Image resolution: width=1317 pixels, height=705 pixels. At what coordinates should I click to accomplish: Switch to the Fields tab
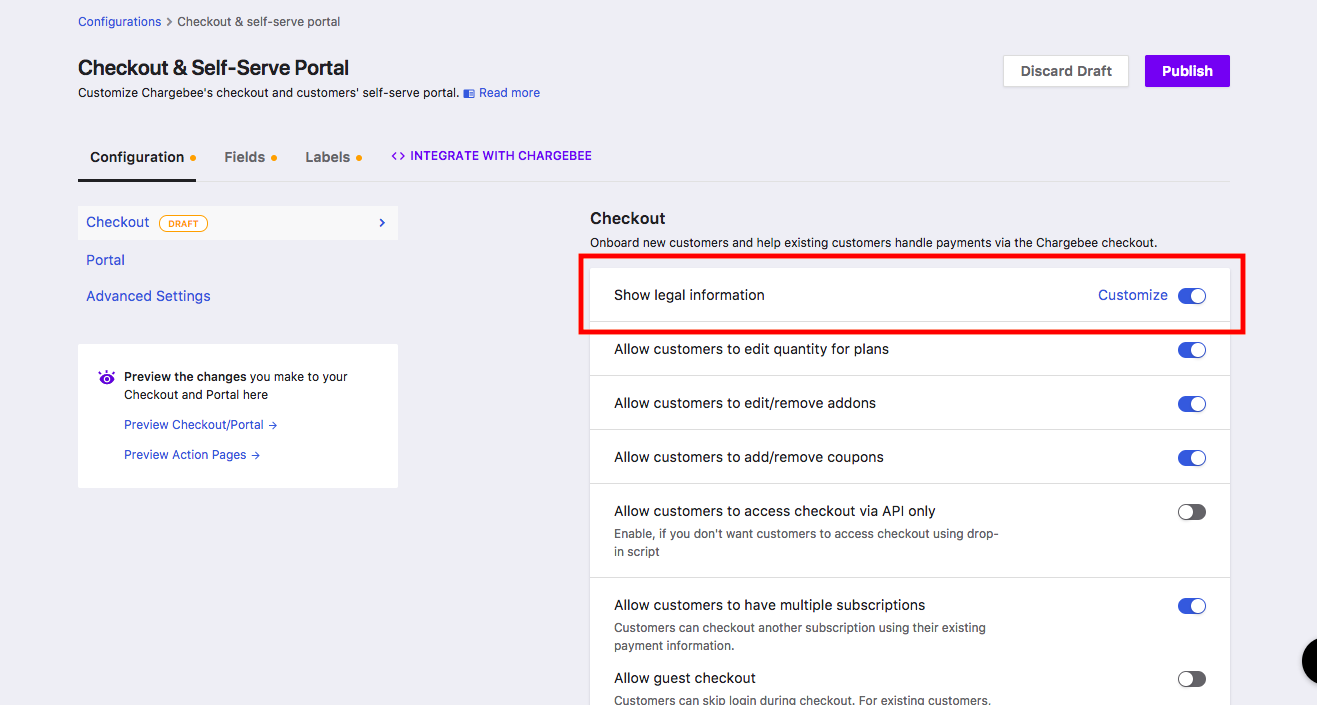245,157
